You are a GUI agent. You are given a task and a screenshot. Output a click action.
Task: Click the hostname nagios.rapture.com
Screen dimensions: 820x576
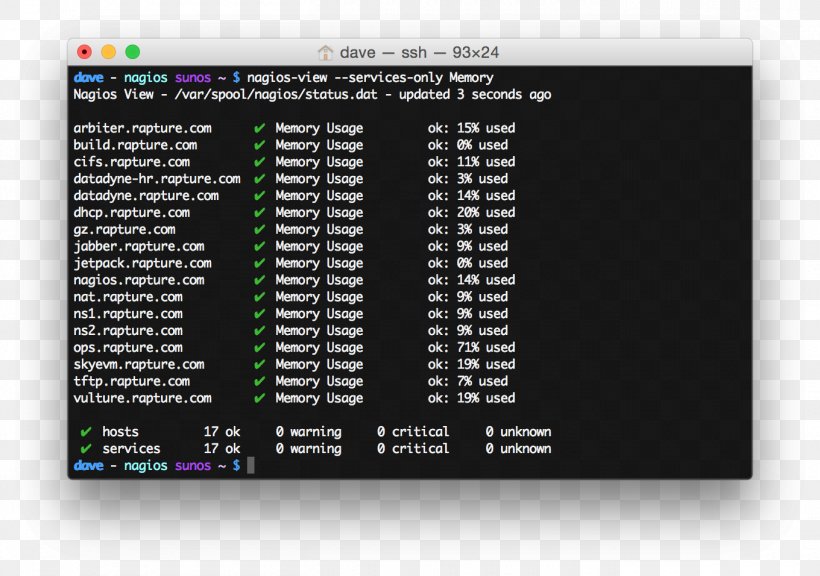[139, 280]
